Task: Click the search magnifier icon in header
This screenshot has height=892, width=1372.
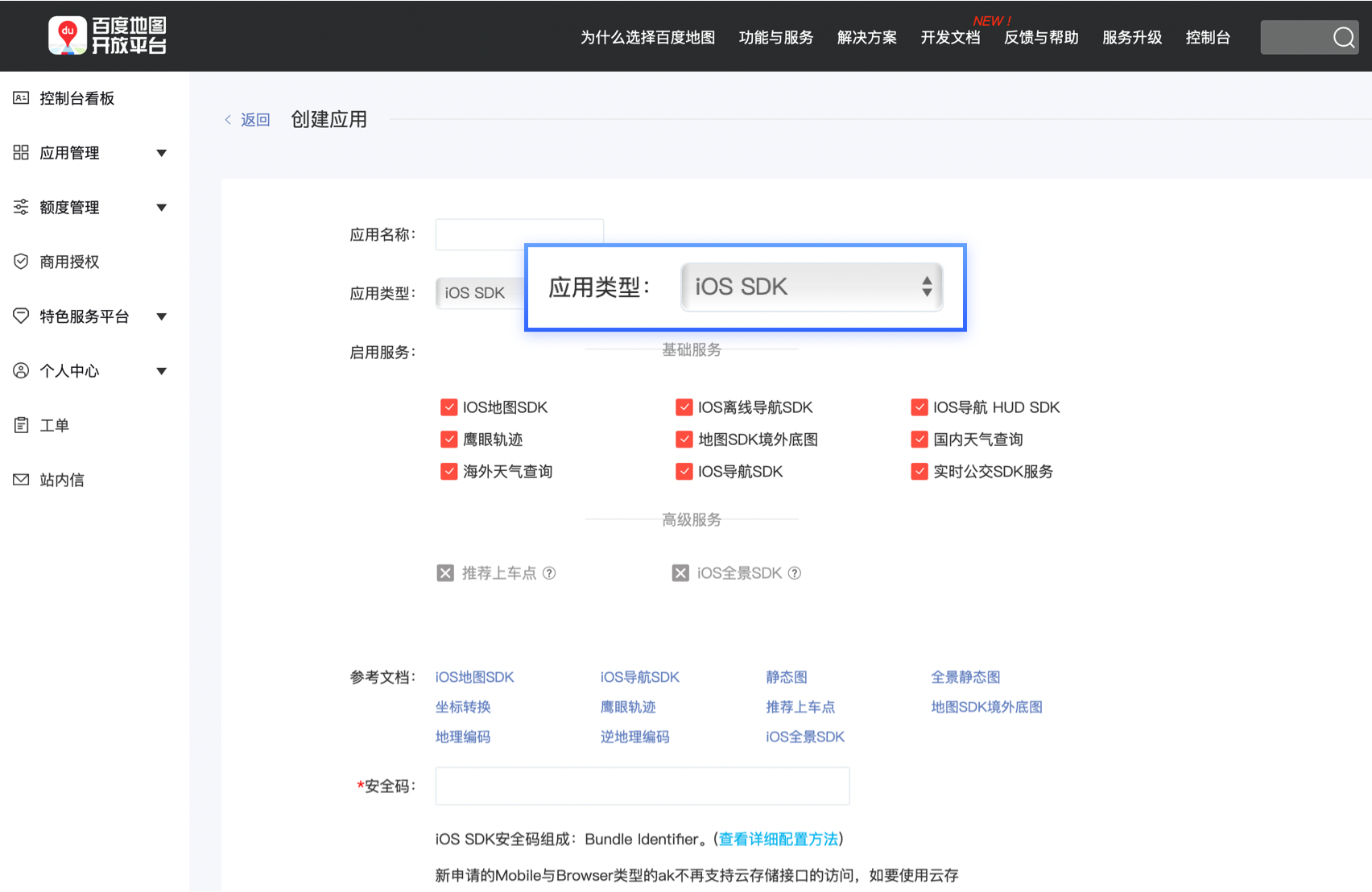Action: point(1343,37)
